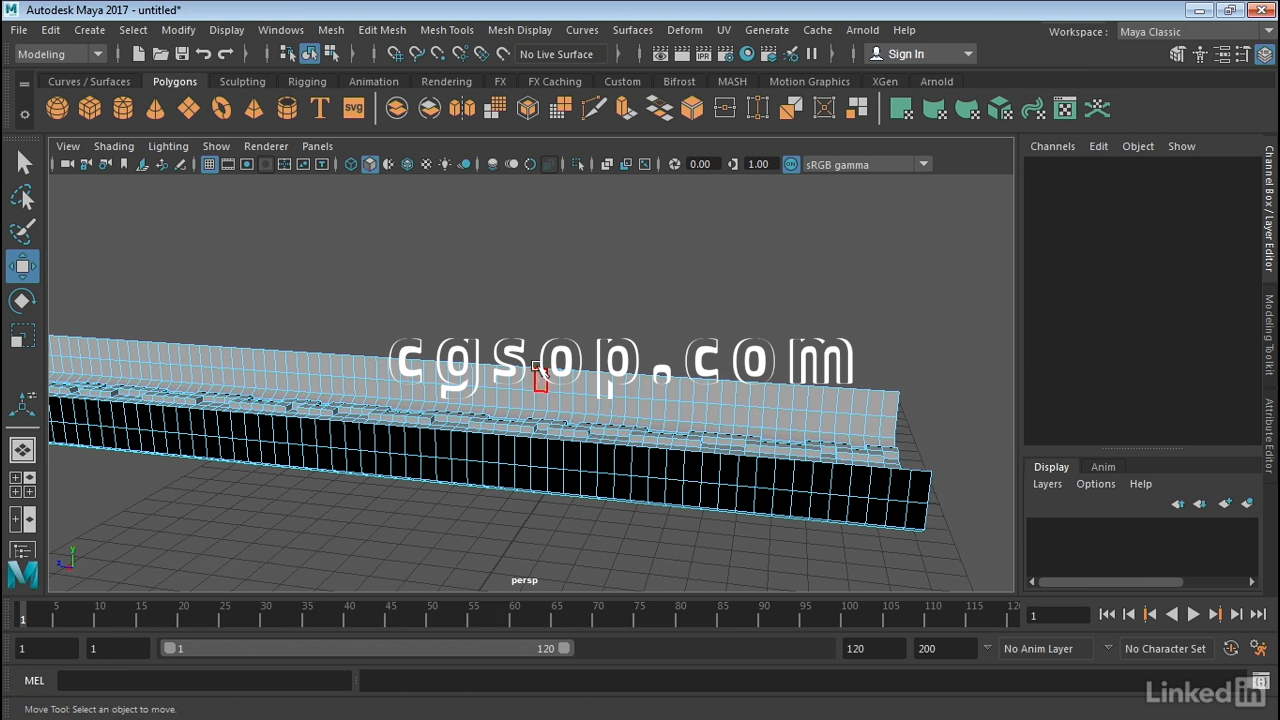
Task: Expand the sRGB gamma view transform dropdown
Action: pyautogui.click(x=923, y=165)
